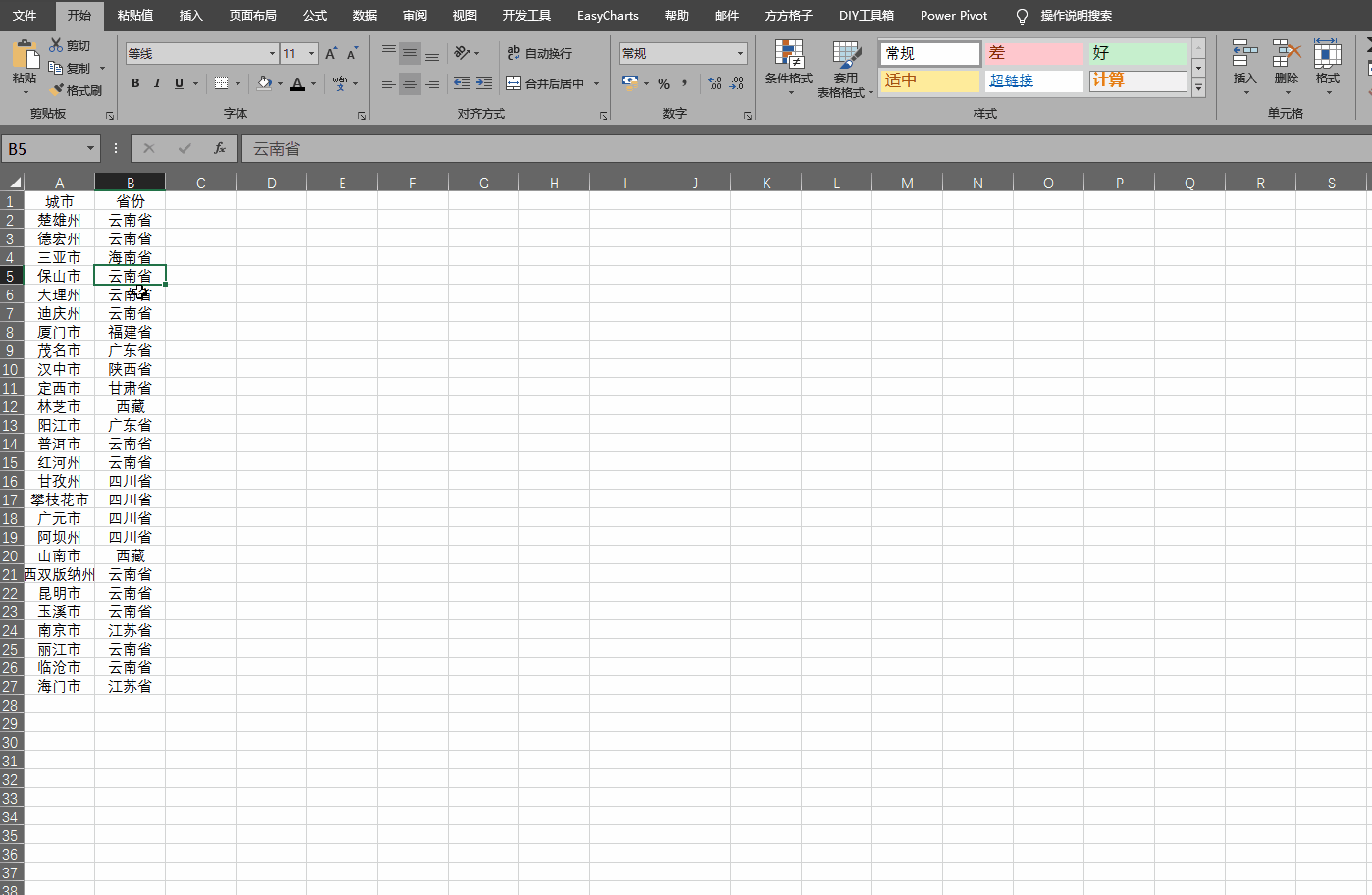1372x895 pixels.
Task: Click the formula bar showing 云南省
Action: click(x=805, y=148)
